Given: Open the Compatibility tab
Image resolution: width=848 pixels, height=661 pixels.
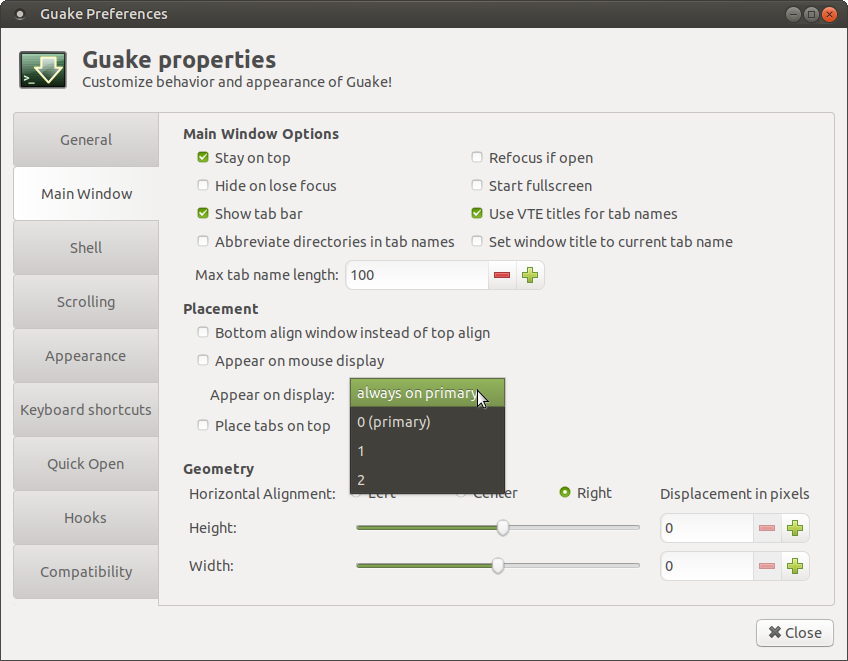Looking at the screenshot, I should [86, 572].
